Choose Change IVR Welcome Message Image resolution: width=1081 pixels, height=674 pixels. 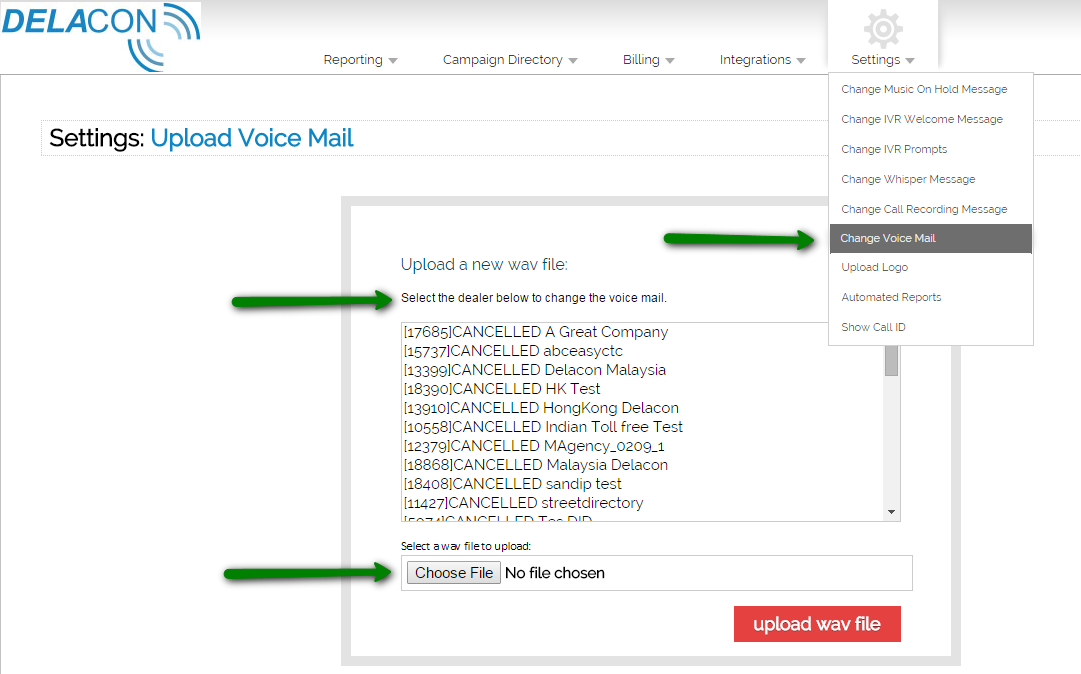pos(931,119)
